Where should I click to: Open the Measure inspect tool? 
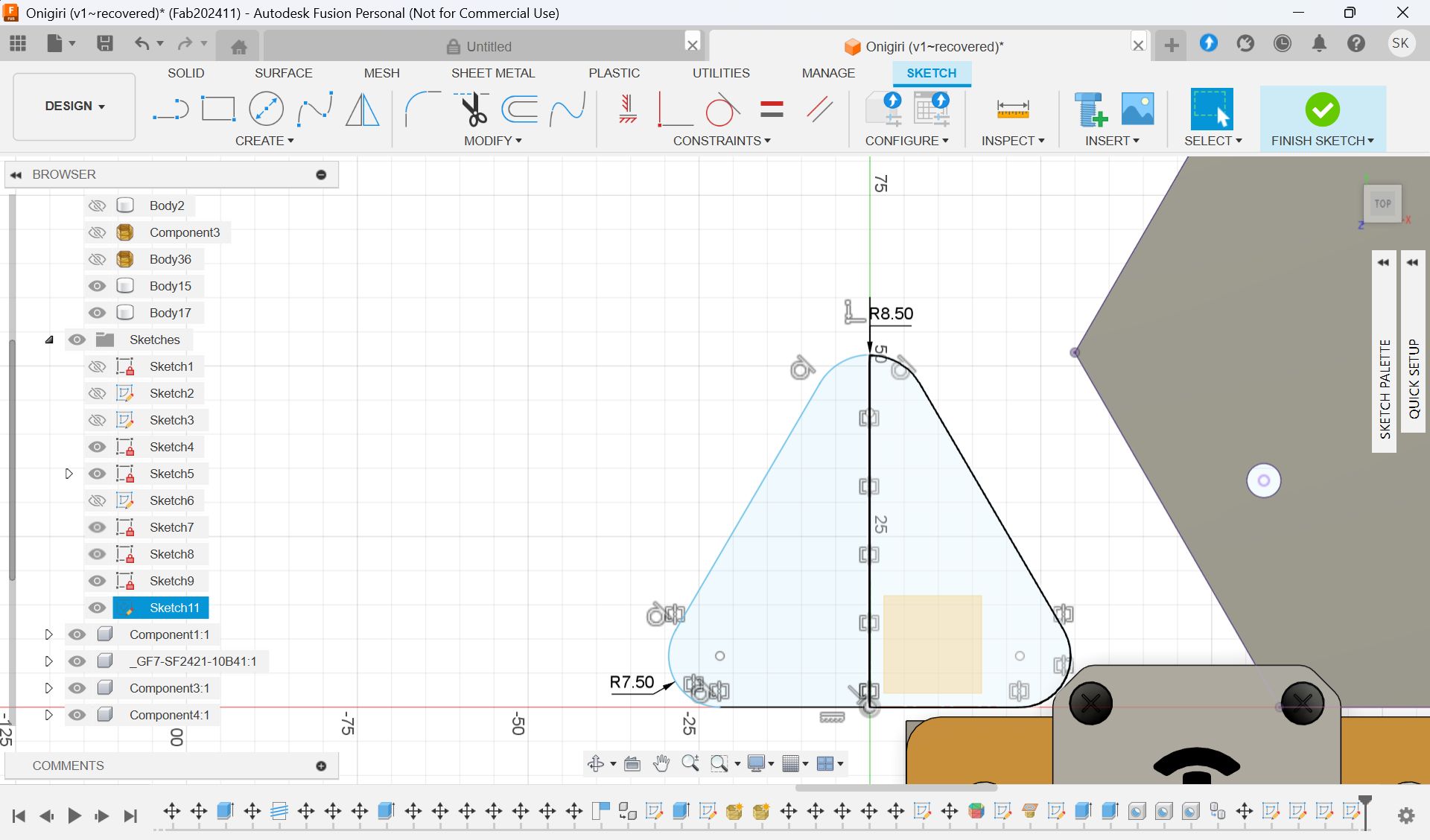coord(1013,109)
